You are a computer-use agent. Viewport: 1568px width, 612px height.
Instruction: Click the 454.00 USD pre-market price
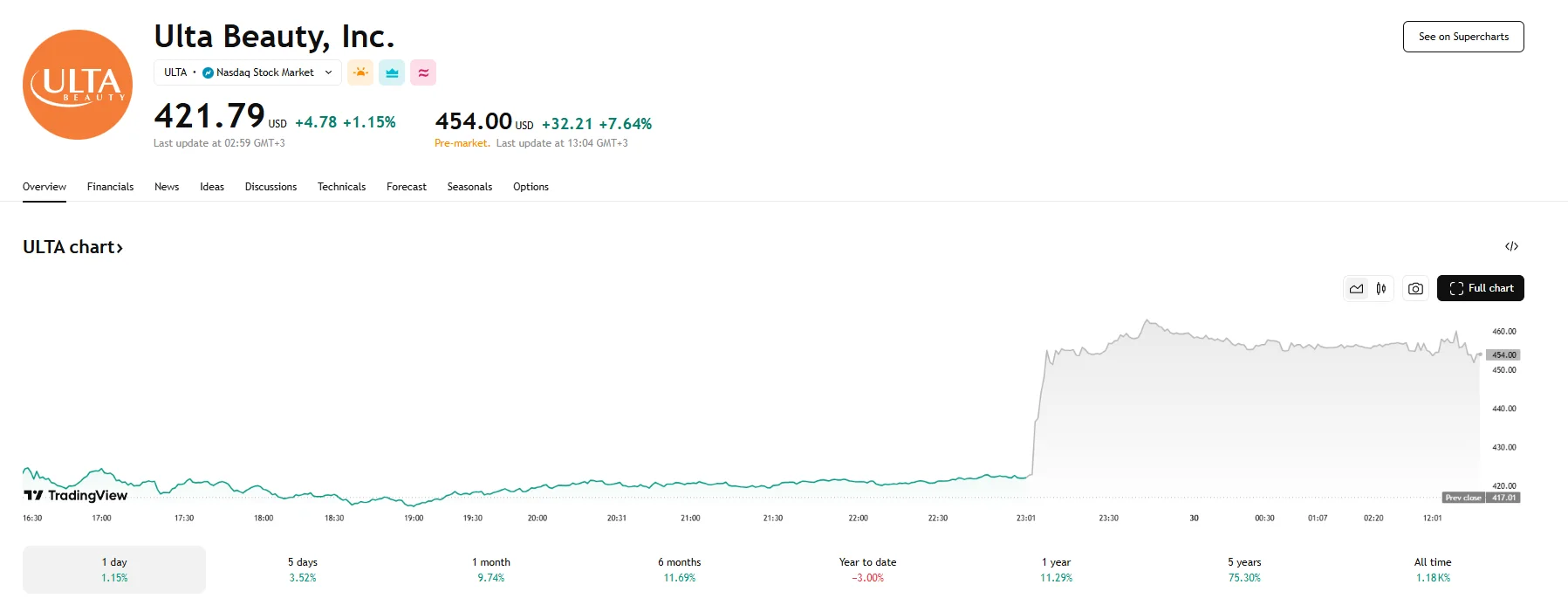tap(484, 121)
